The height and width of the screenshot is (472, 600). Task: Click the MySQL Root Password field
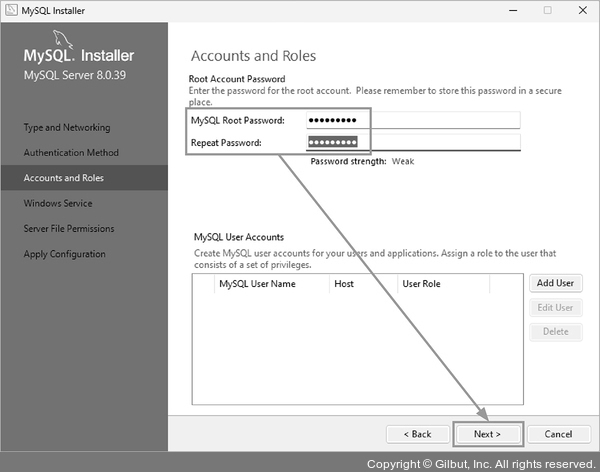coord(412,120)
